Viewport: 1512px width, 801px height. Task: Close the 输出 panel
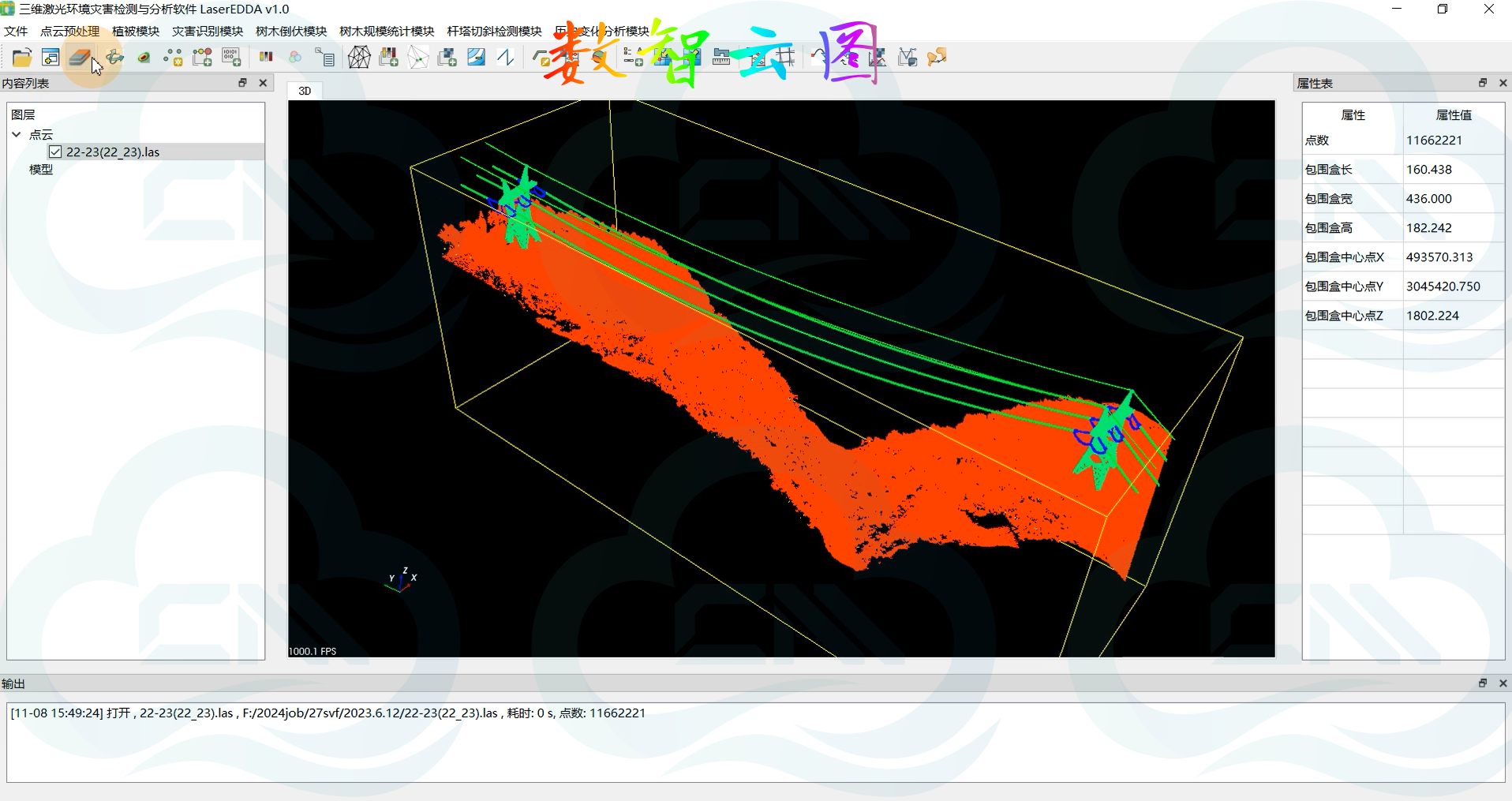point(1503,683)
